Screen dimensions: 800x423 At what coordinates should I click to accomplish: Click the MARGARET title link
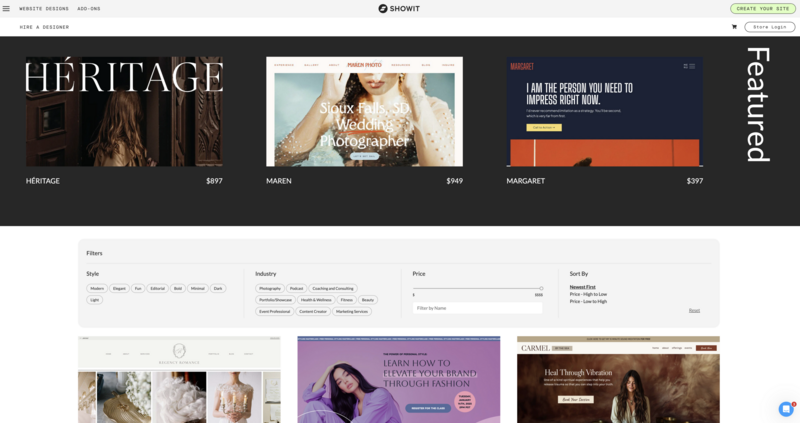click(526, 181)
